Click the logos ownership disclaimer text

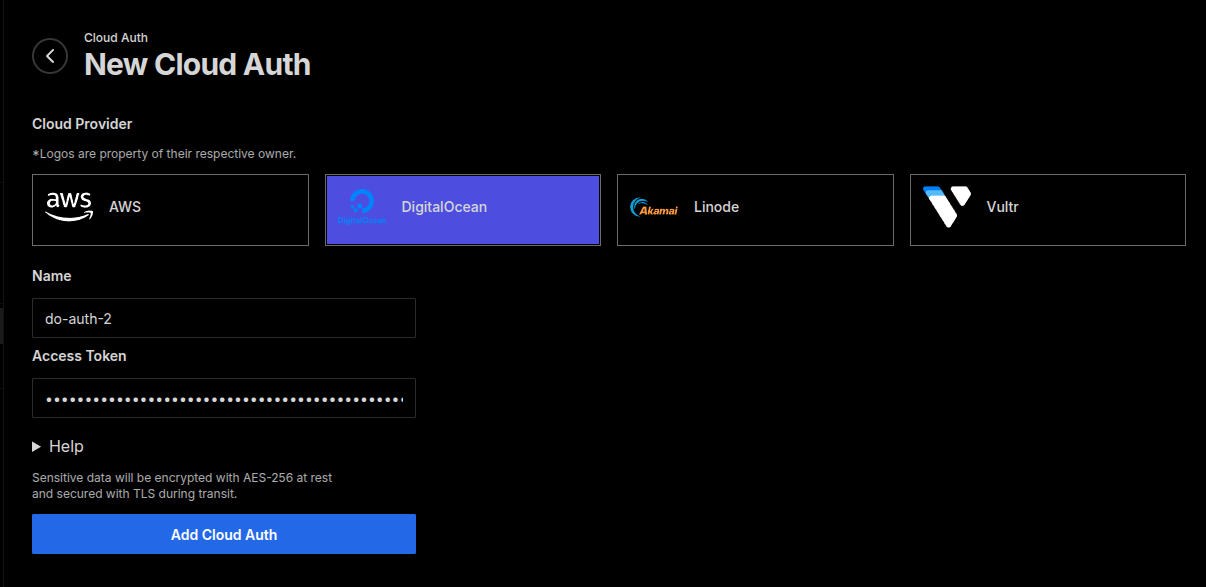(164, 153)
